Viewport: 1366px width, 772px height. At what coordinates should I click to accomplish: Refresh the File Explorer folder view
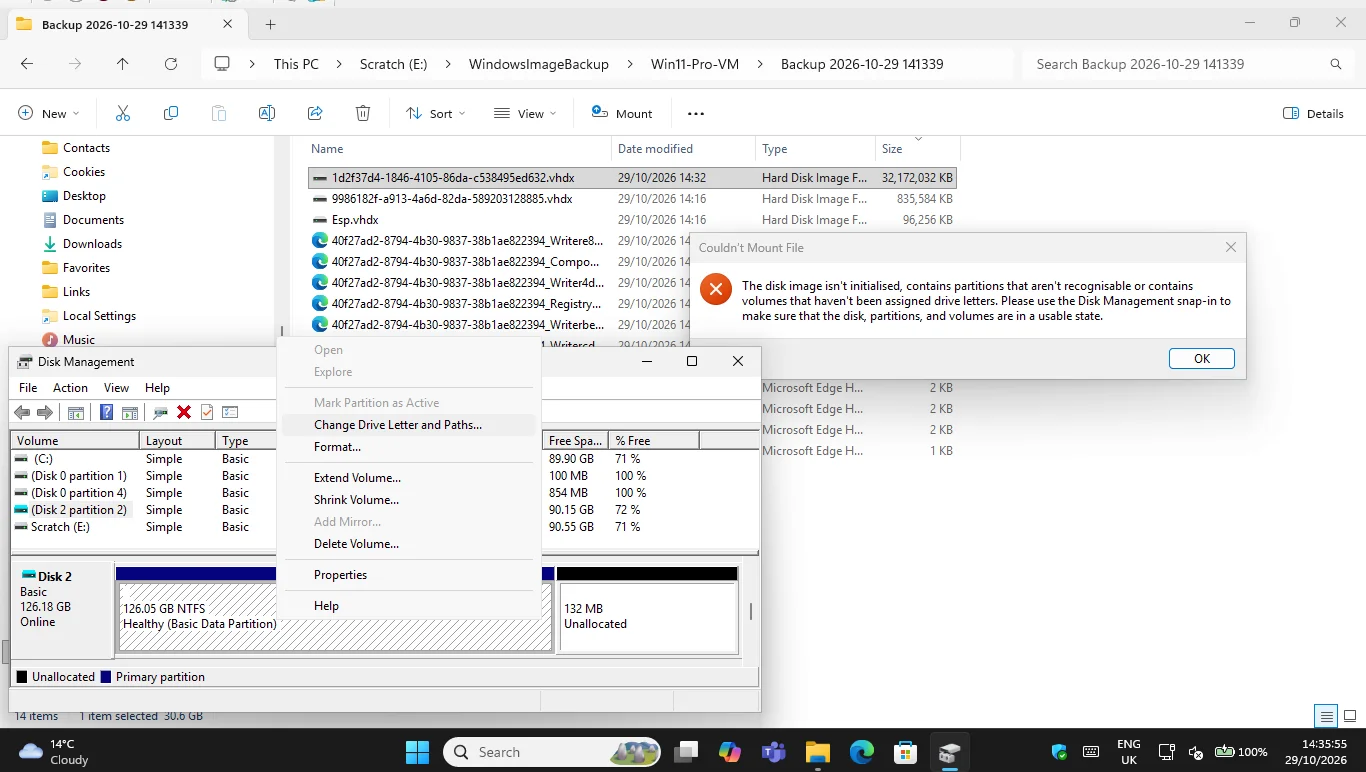[x=171, y=64]
